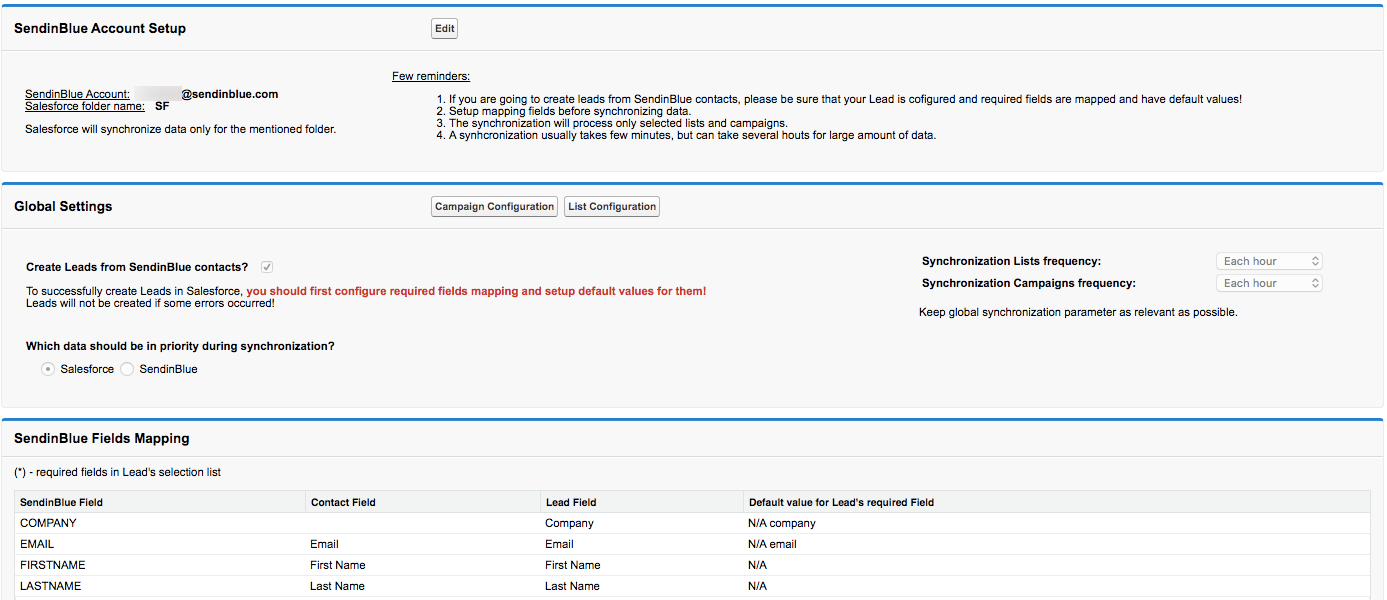Expand Synchronization Campaigns frequency dropdown
Image resolution: width=1387 pixels, height=600 pixels.
point(1270,283)
